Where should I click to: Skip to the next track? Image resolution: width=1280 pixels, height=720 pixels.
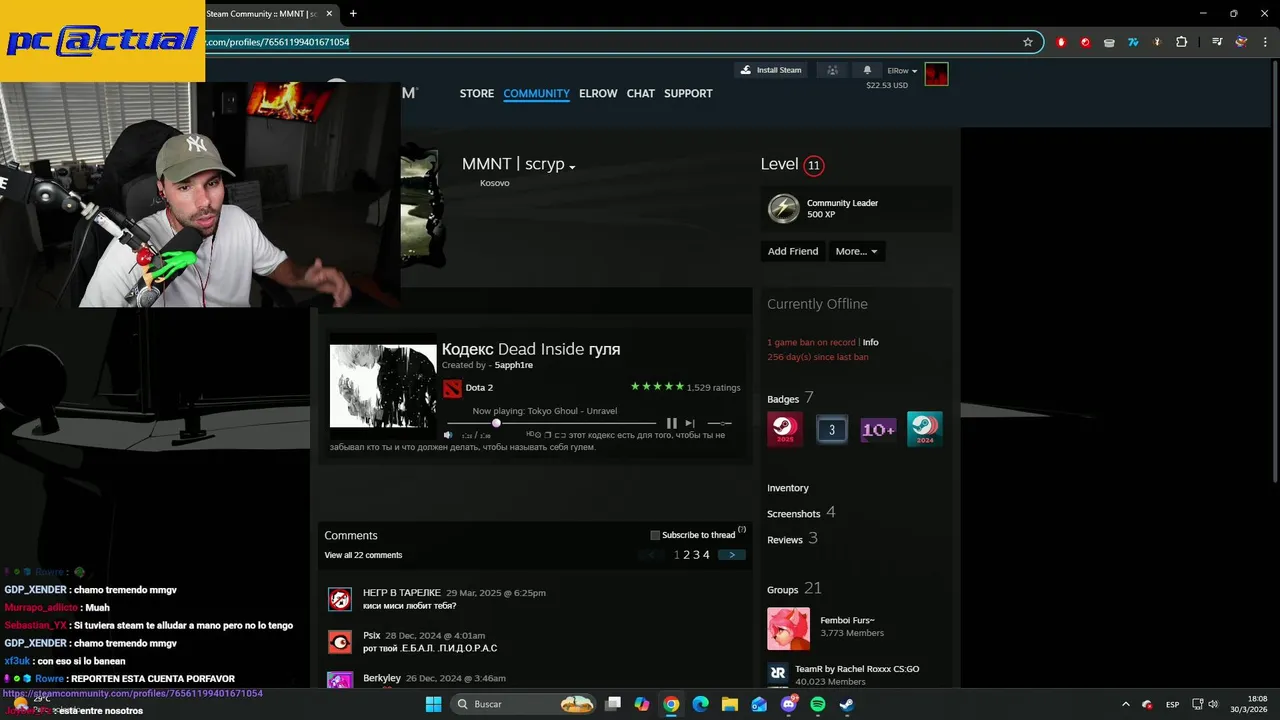pyautogui.click(x=690, y=423)
